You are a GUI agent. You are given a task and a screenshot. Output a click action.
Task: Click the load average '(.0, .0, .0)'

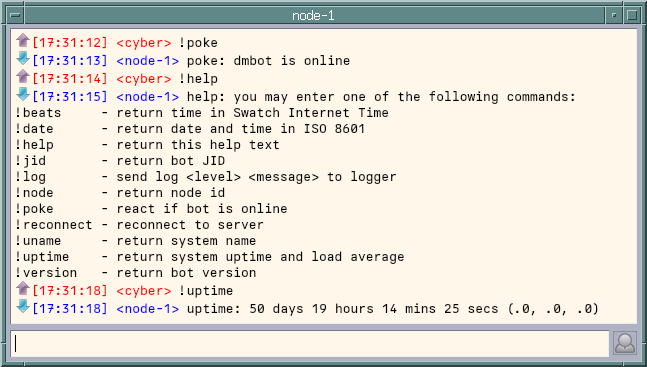pyautogui.click(x=553, y=309)
